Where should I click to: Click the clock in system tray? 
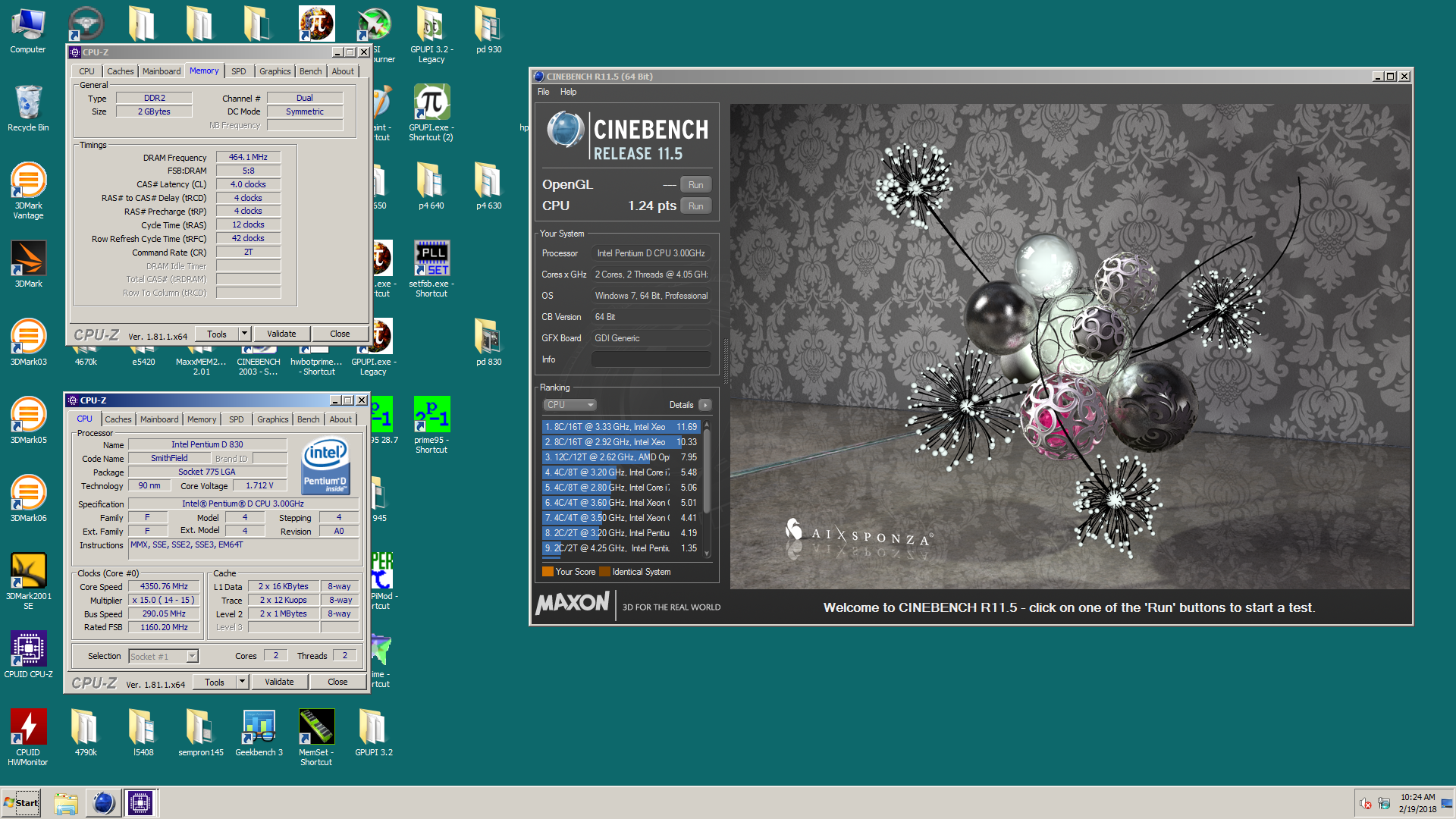pos(1417,803)
